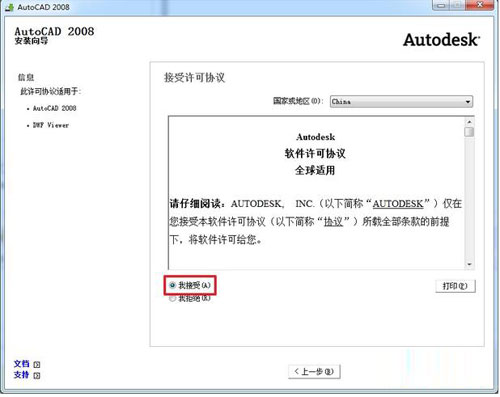This screenshot has width=500, height=397.
Task: Click the underlined 协议 term in license text
Action: coord(334,222)
